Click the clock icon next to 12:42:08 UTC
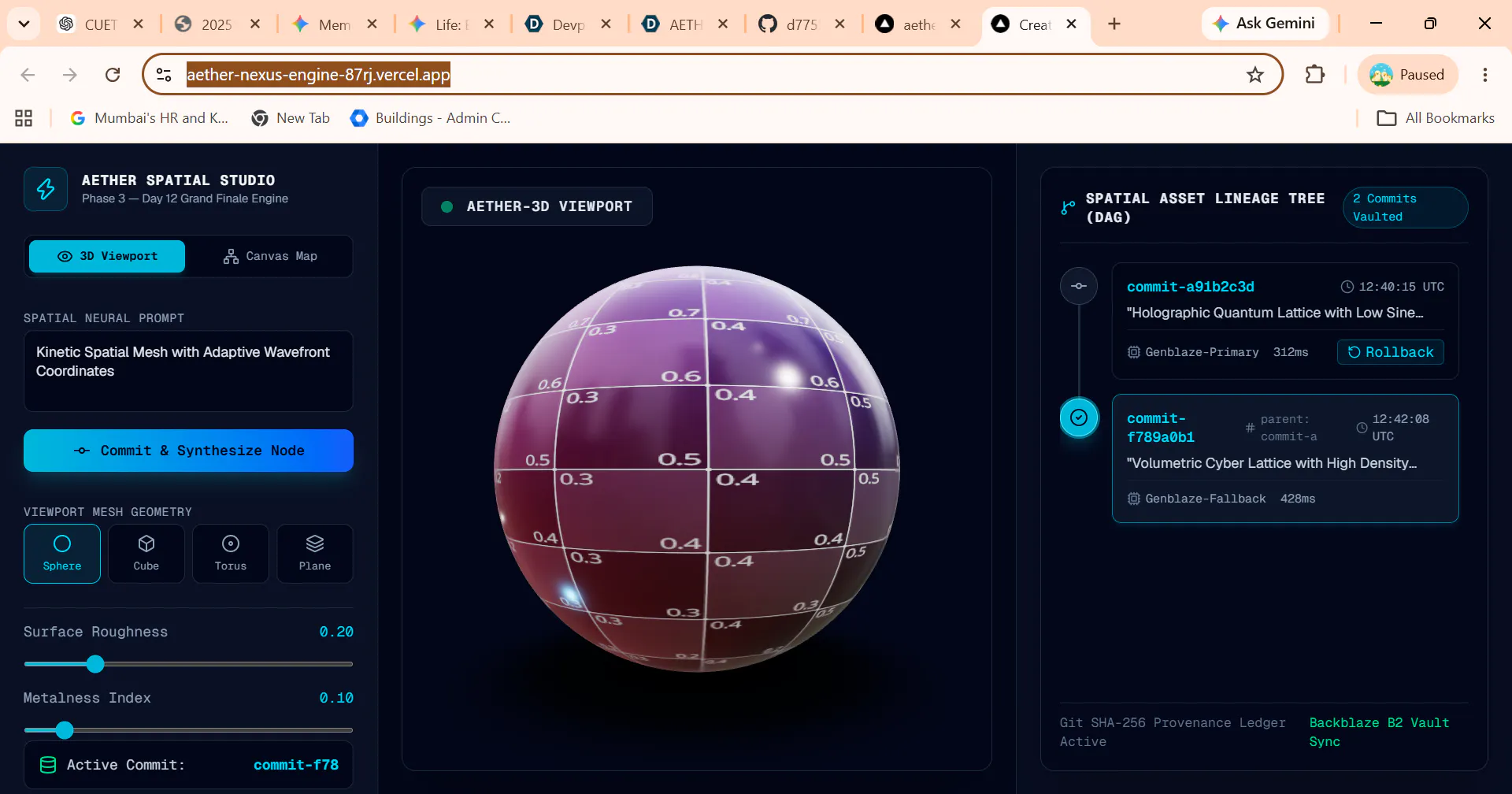Viewport: 1512px width, 794px height. (x=1362, y=428)
